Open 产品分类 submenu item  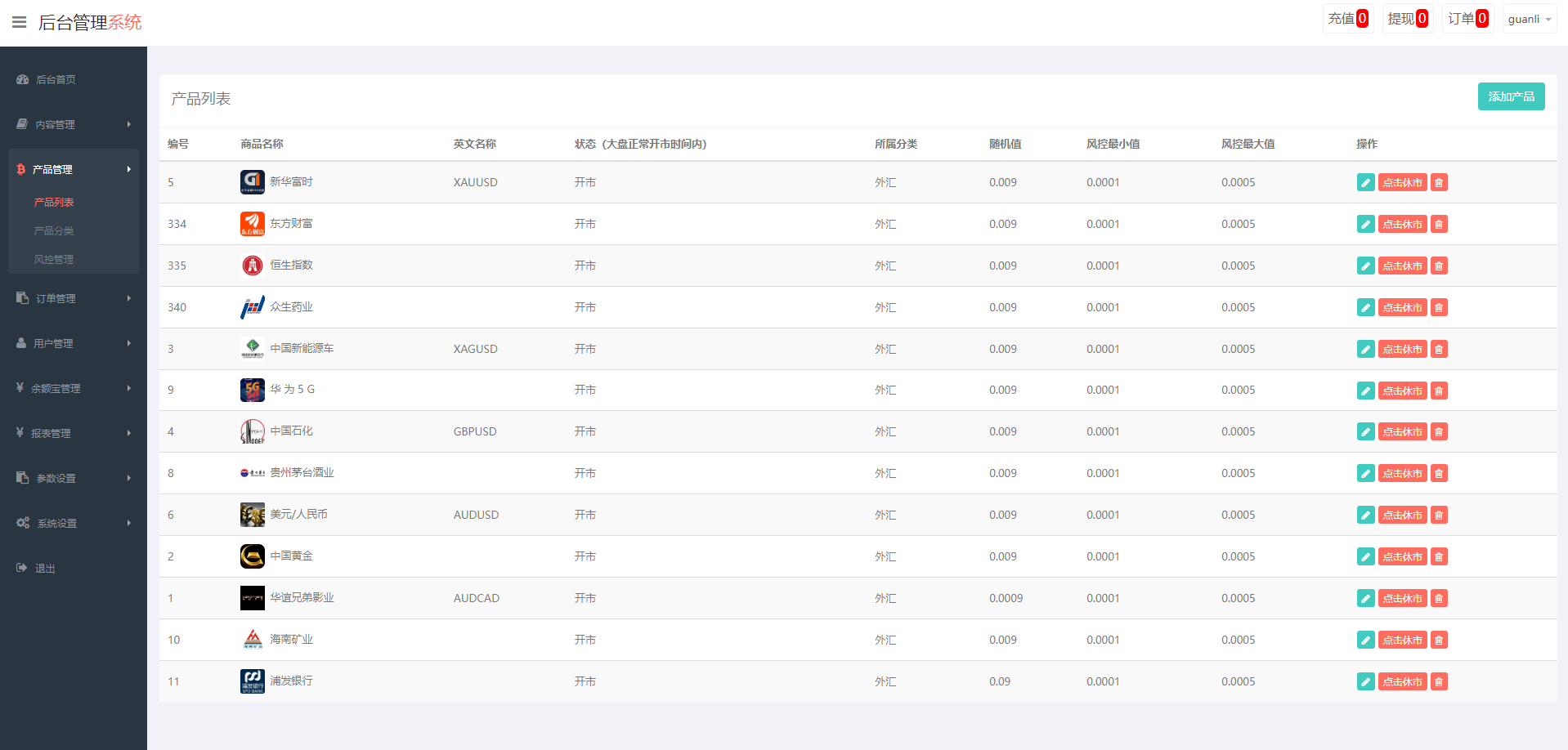click(54, 230)
